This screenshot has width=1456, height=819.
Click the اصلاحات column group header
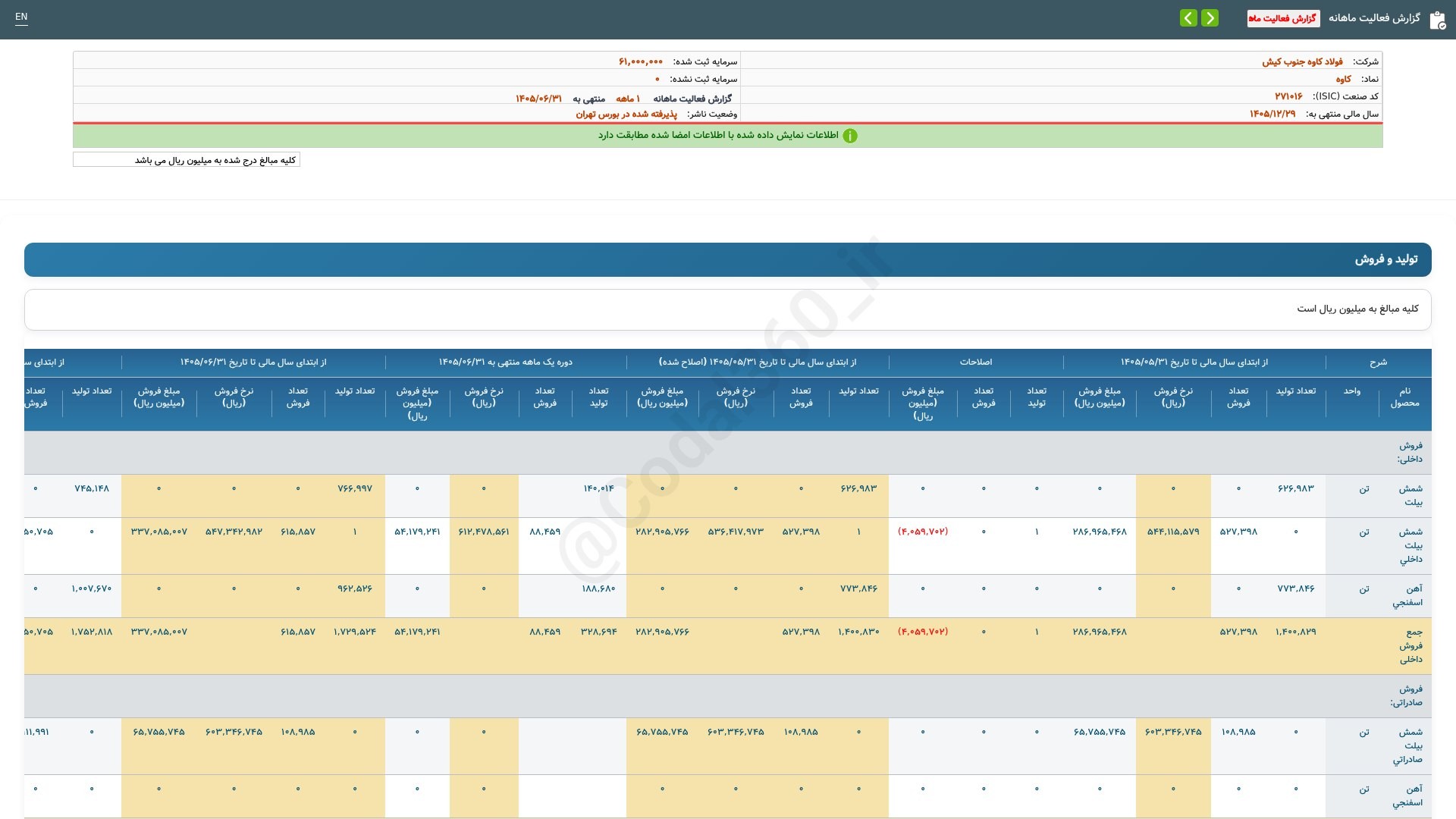975,362
